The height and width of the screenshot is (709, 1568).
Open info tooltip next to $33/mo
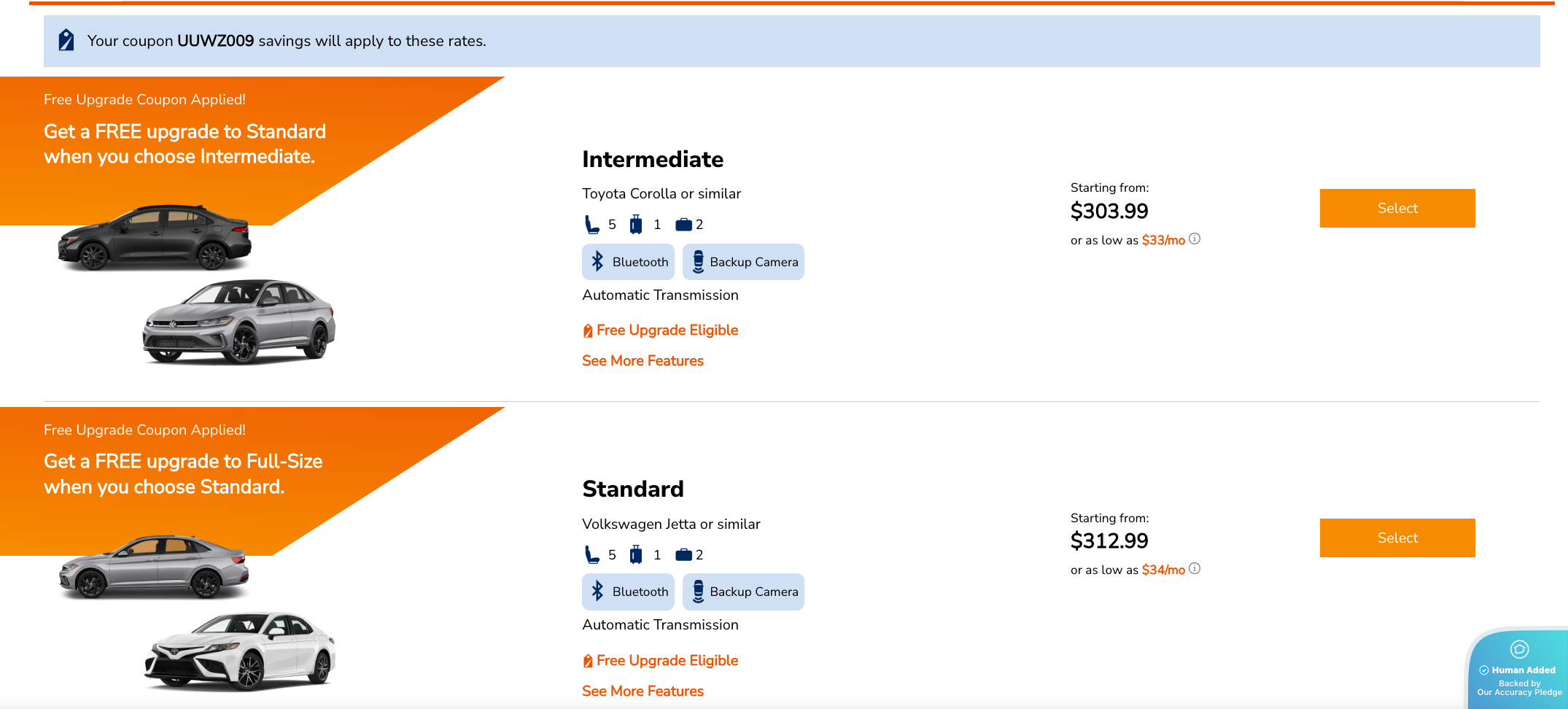[x=1195, y=239]
